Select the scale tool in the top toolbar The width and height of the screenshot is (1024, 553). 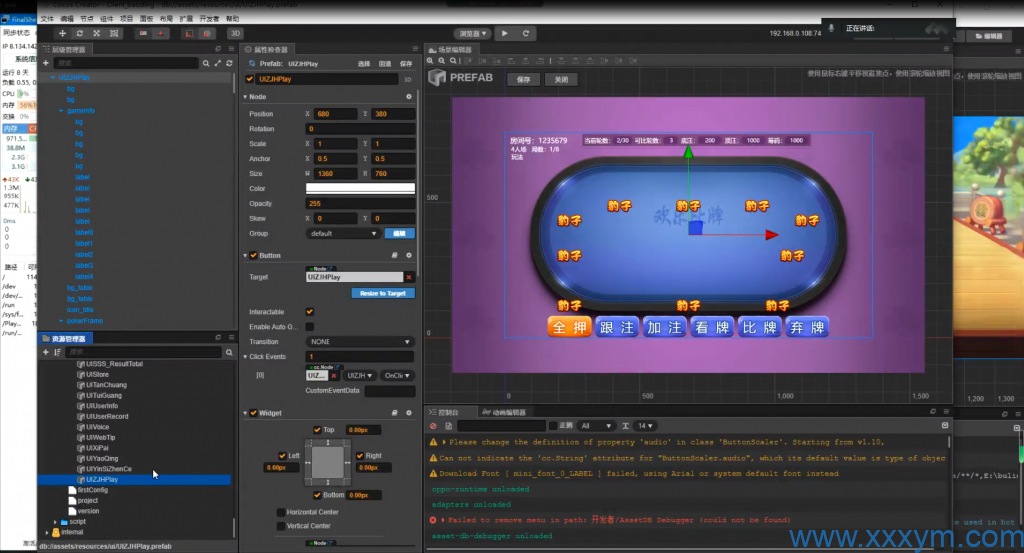point(97,33)
